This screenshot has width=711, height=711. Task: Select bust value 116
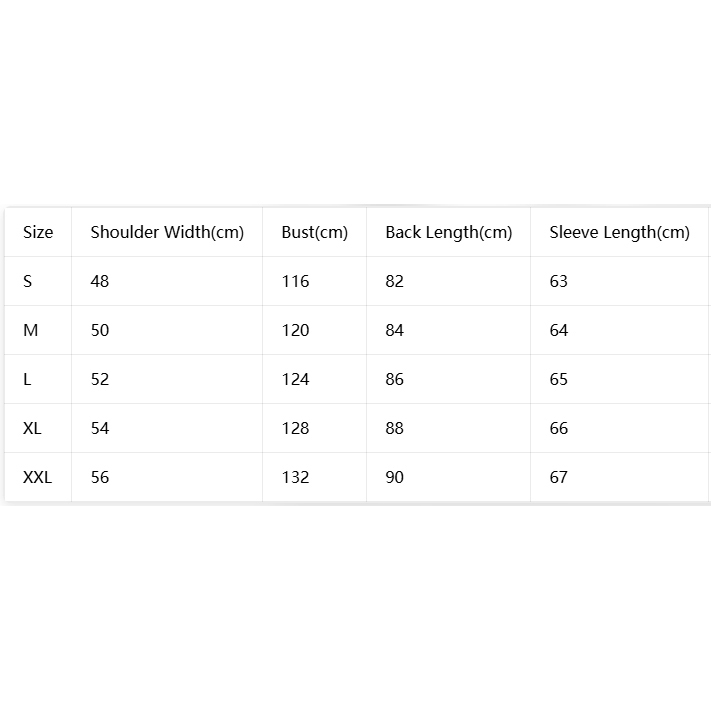(295, 281)
